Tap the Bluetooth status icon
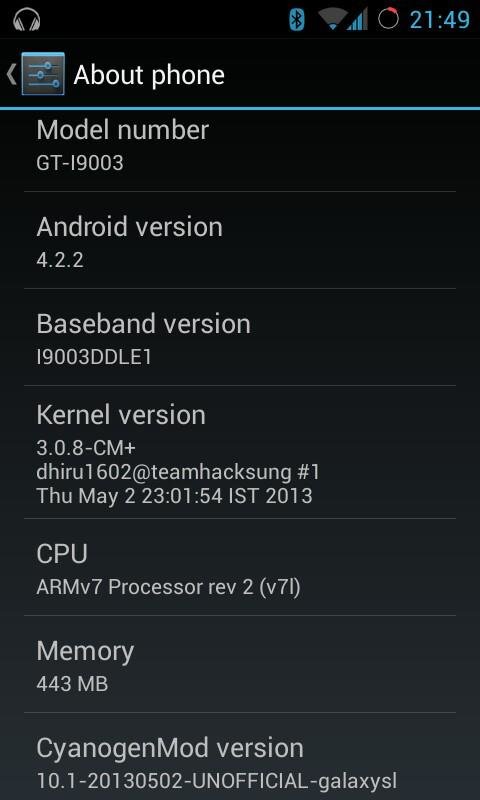Screen dimensions: 480x800 [x=297, y=19]
